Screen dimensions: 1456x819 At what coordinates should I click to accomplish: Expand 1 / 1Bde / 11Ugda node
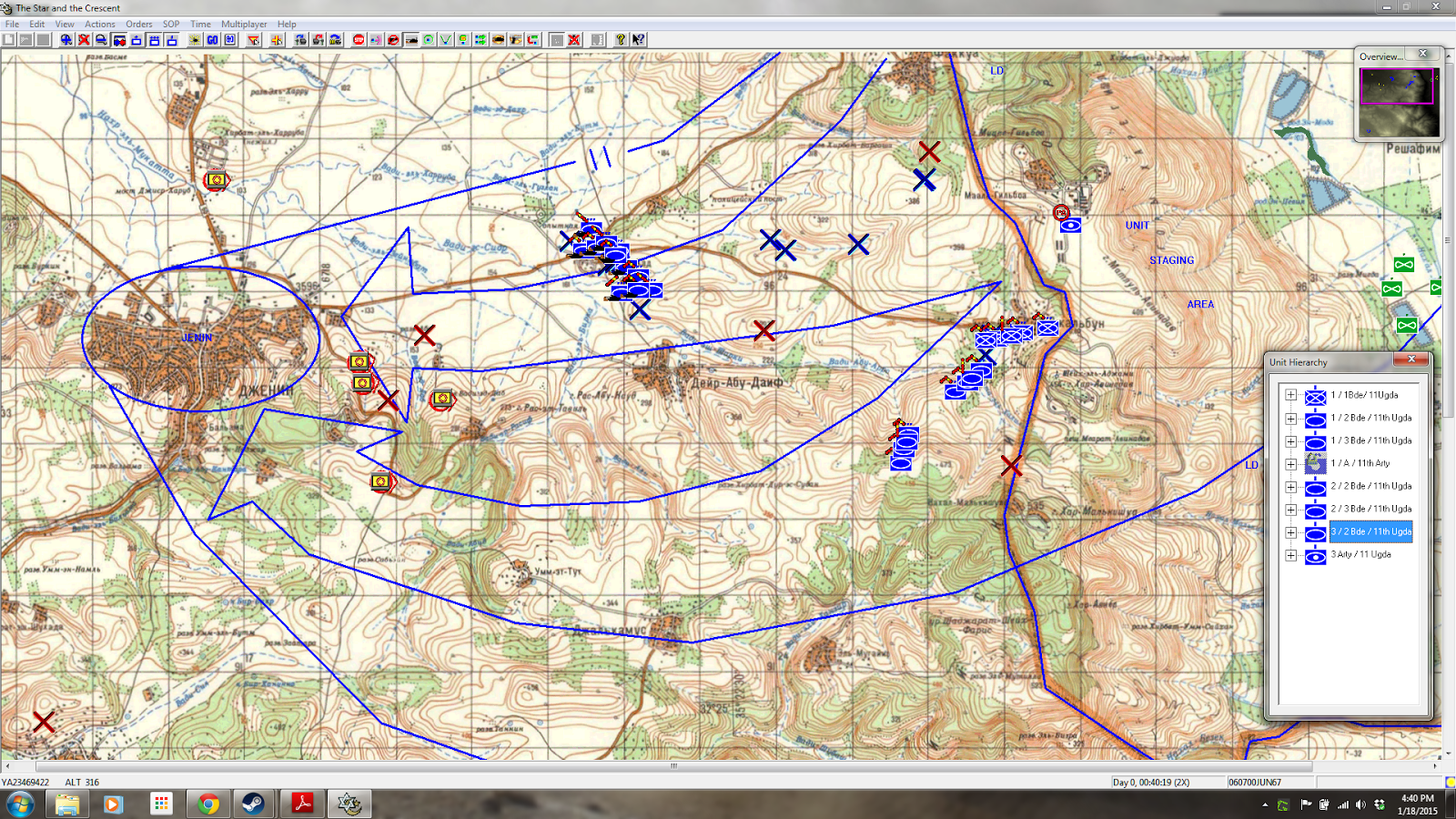tap(1290, 395)
